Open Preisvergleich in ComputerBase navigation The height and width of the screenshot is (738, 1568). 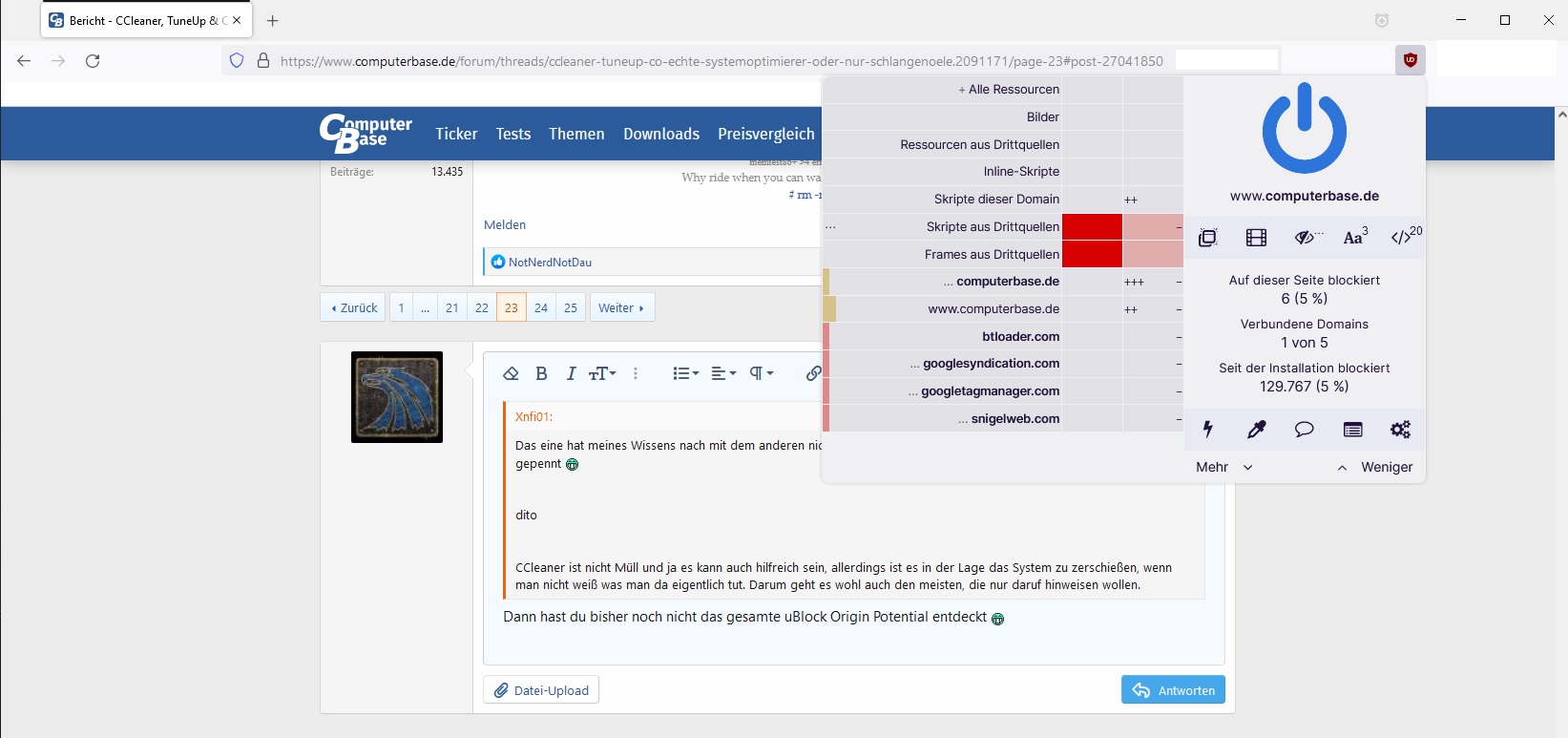click(766, 134)
